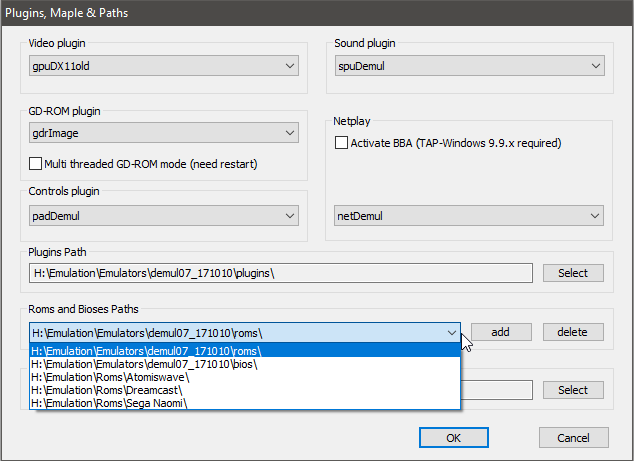Expand the Controls plugin padDemul dropdown
This screenshot has height=461, width=634.
point(164,216)
